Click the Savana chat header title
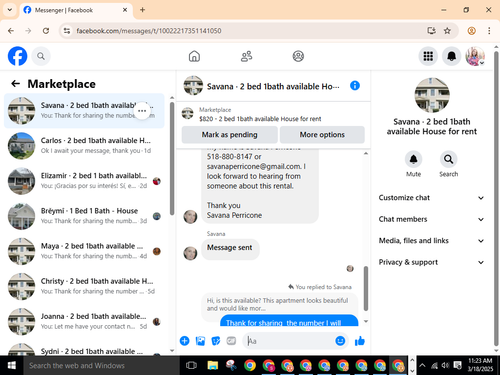 click(273, 86)
